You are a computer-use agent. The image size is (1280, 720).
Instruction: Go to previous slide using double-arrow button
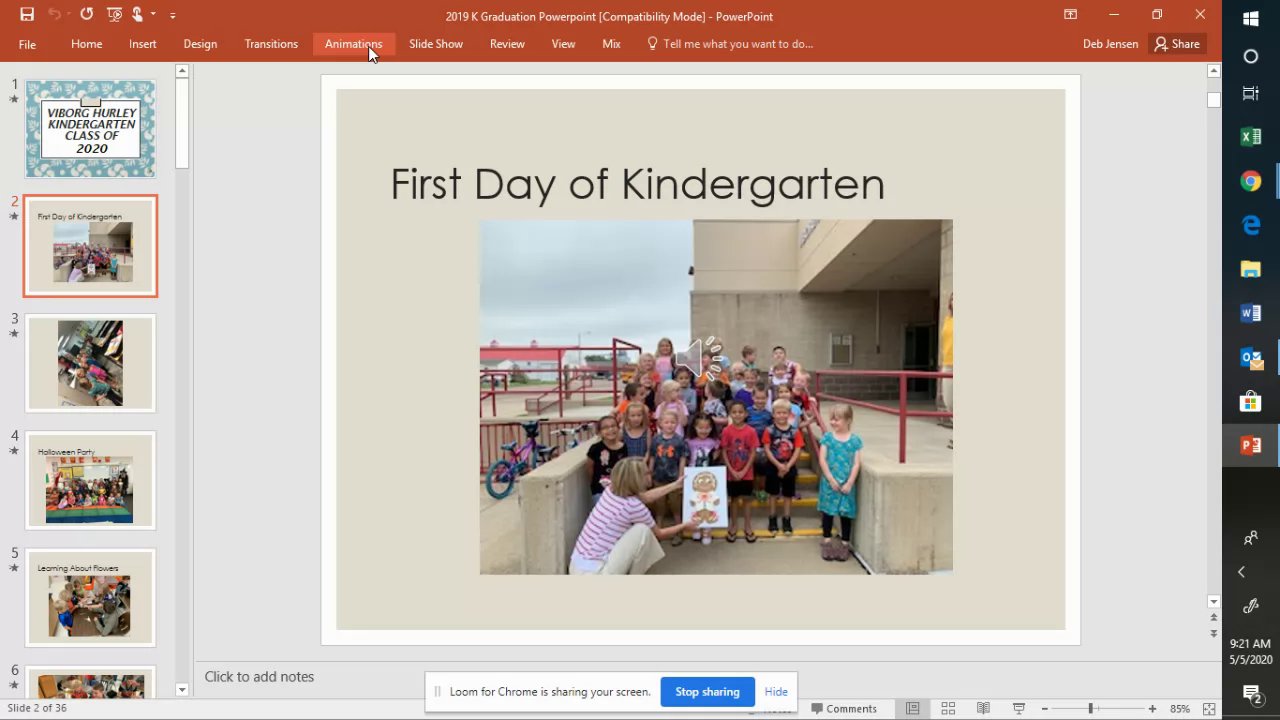coord(1214,618)
